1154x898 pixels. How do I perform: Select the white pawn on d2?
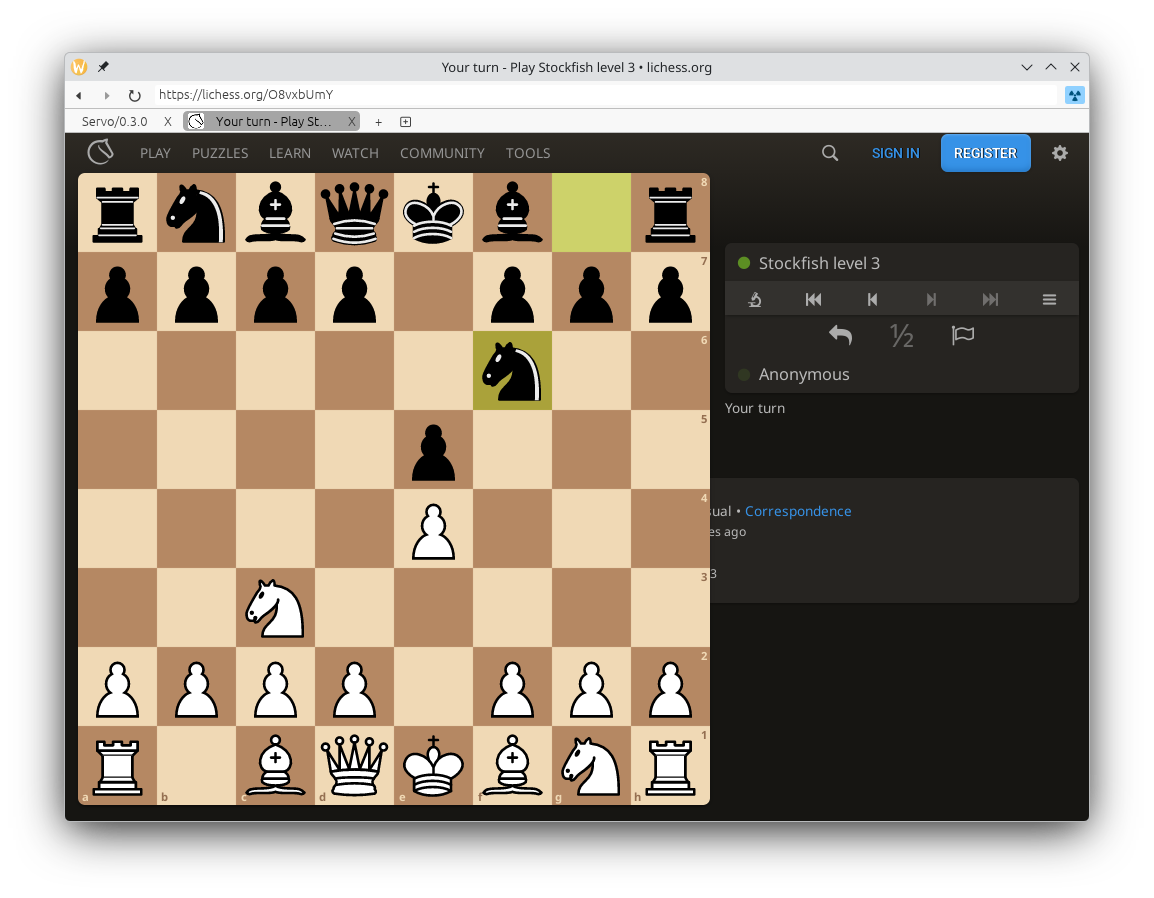(x=355, y=687)
